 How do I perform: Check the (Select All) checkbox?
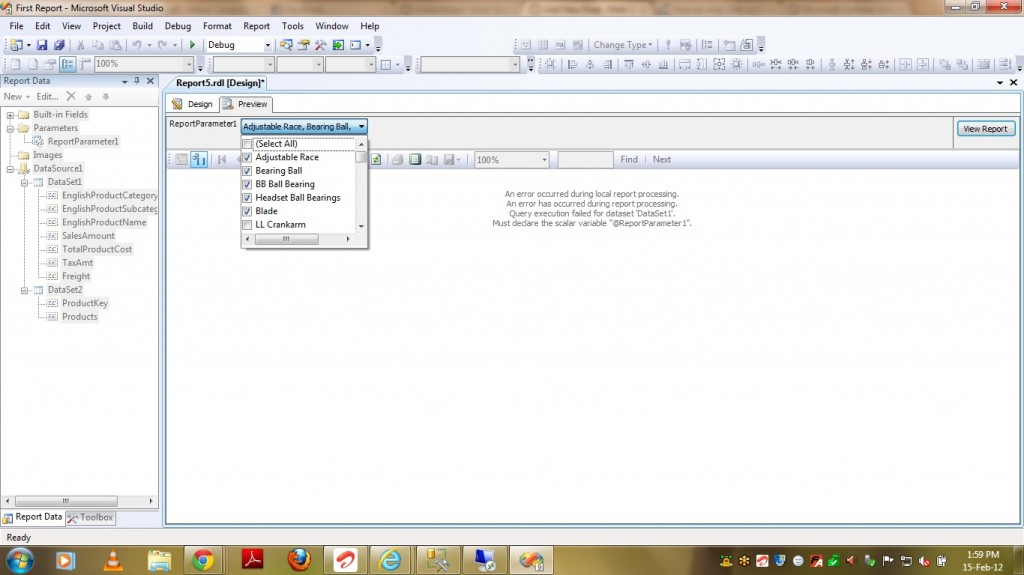(247, 144)
